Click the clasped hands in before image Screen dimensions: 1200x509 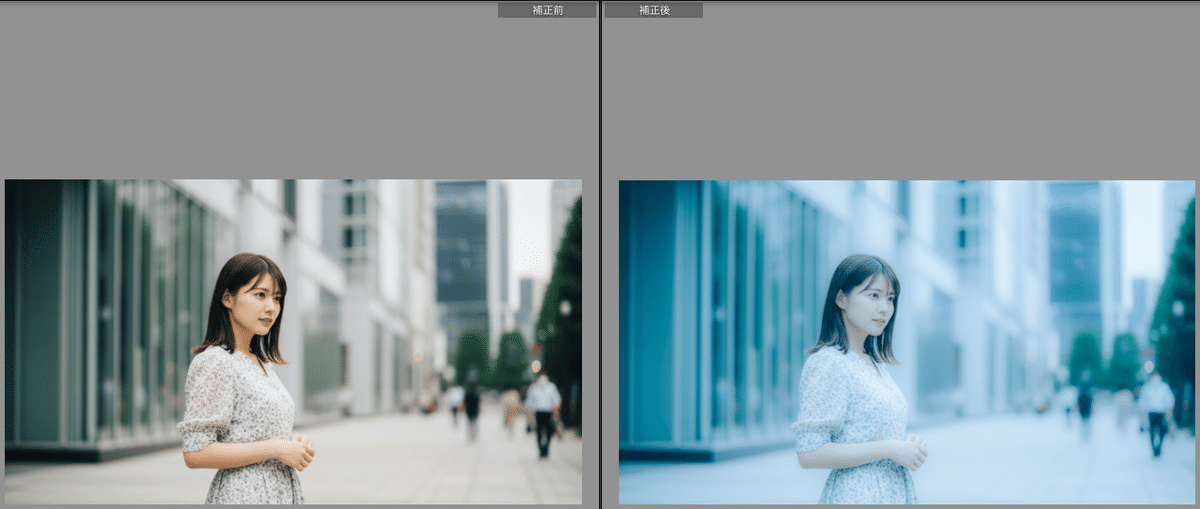click(x=297, y=452)
